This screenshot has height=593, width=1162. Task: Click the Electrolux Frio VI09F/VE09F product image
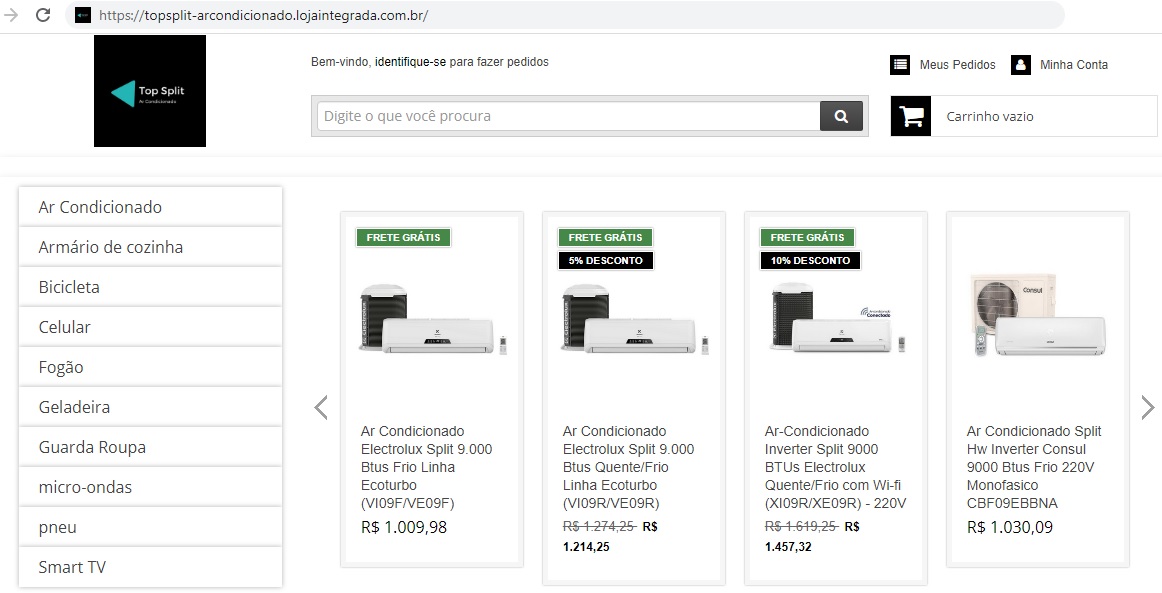coord(433,320)
